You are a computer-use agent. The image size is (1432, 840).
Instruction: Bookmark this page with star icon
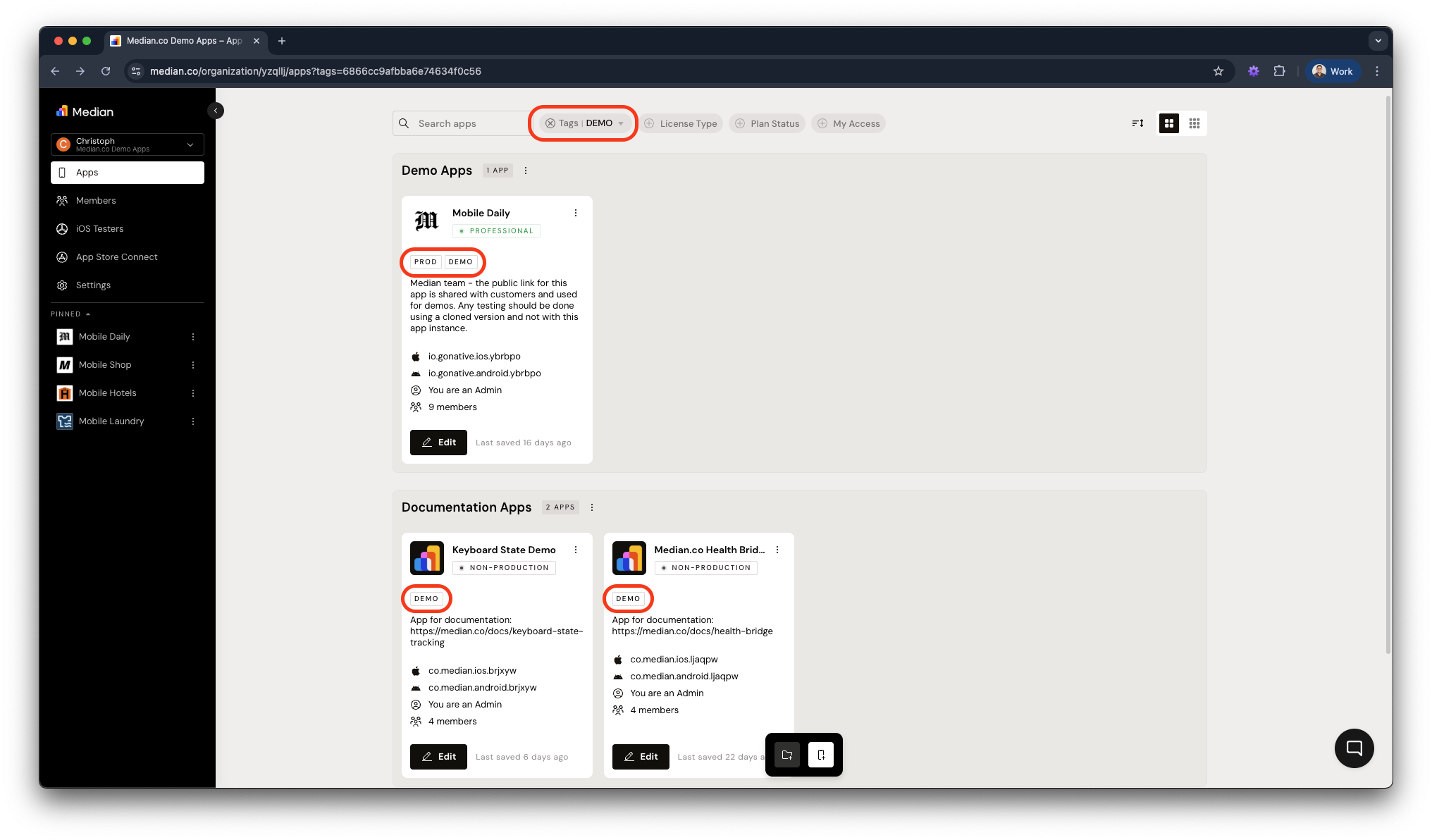(1218, 71)
